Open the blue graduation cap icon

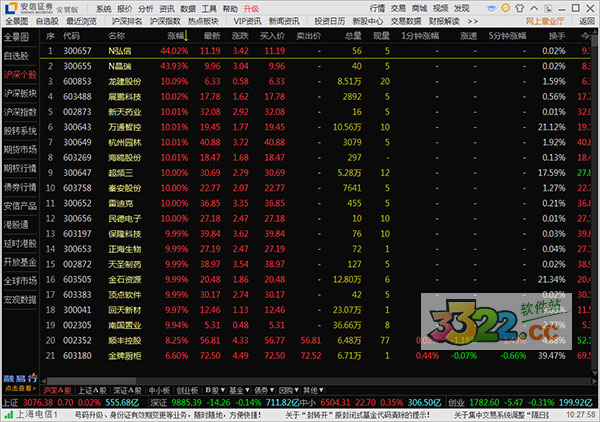point(492,8)
